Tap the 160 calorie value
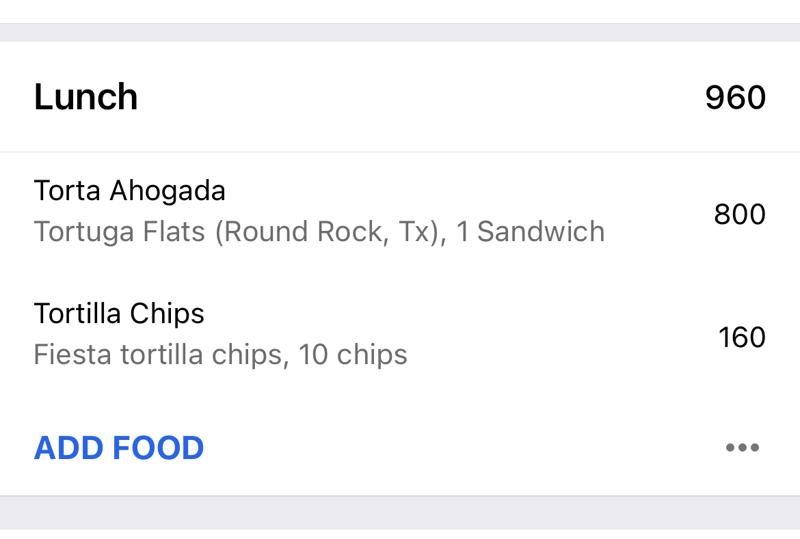The height and width of the screenshot is (539, 800). [x=741, y=337]
